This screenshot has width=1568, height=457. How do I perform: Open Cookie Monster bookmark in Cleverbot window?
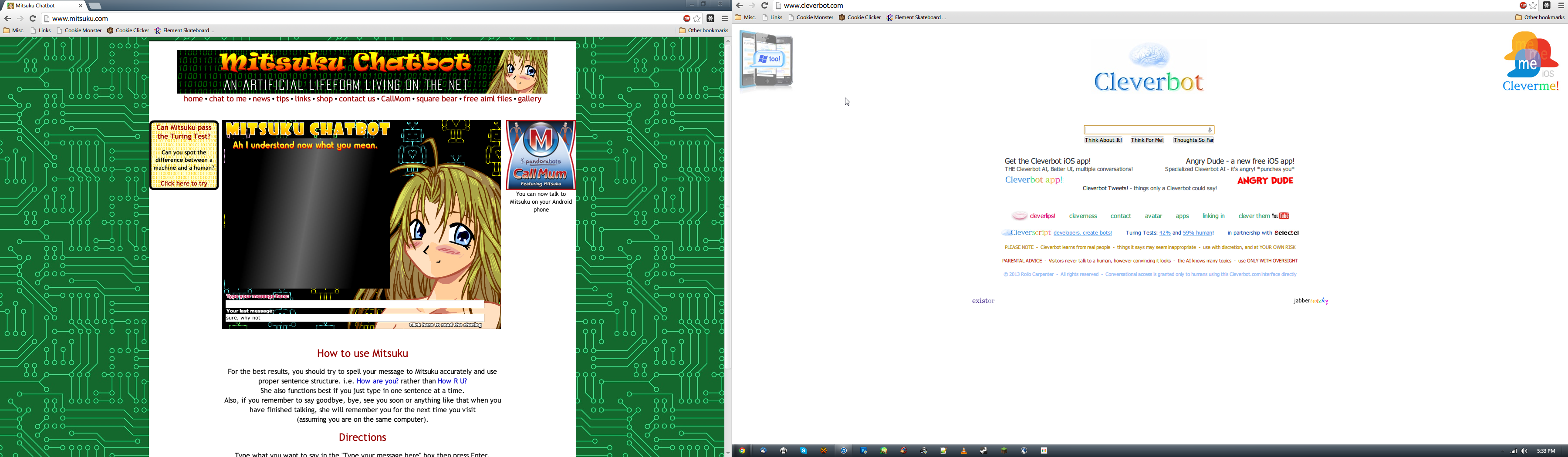point(811,18)
